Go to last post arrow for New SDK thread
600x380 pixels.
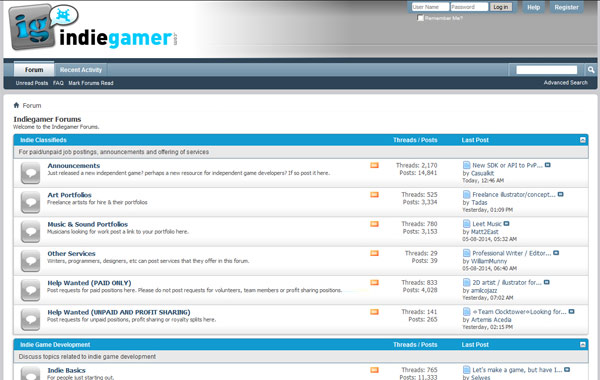click(548, 165)
